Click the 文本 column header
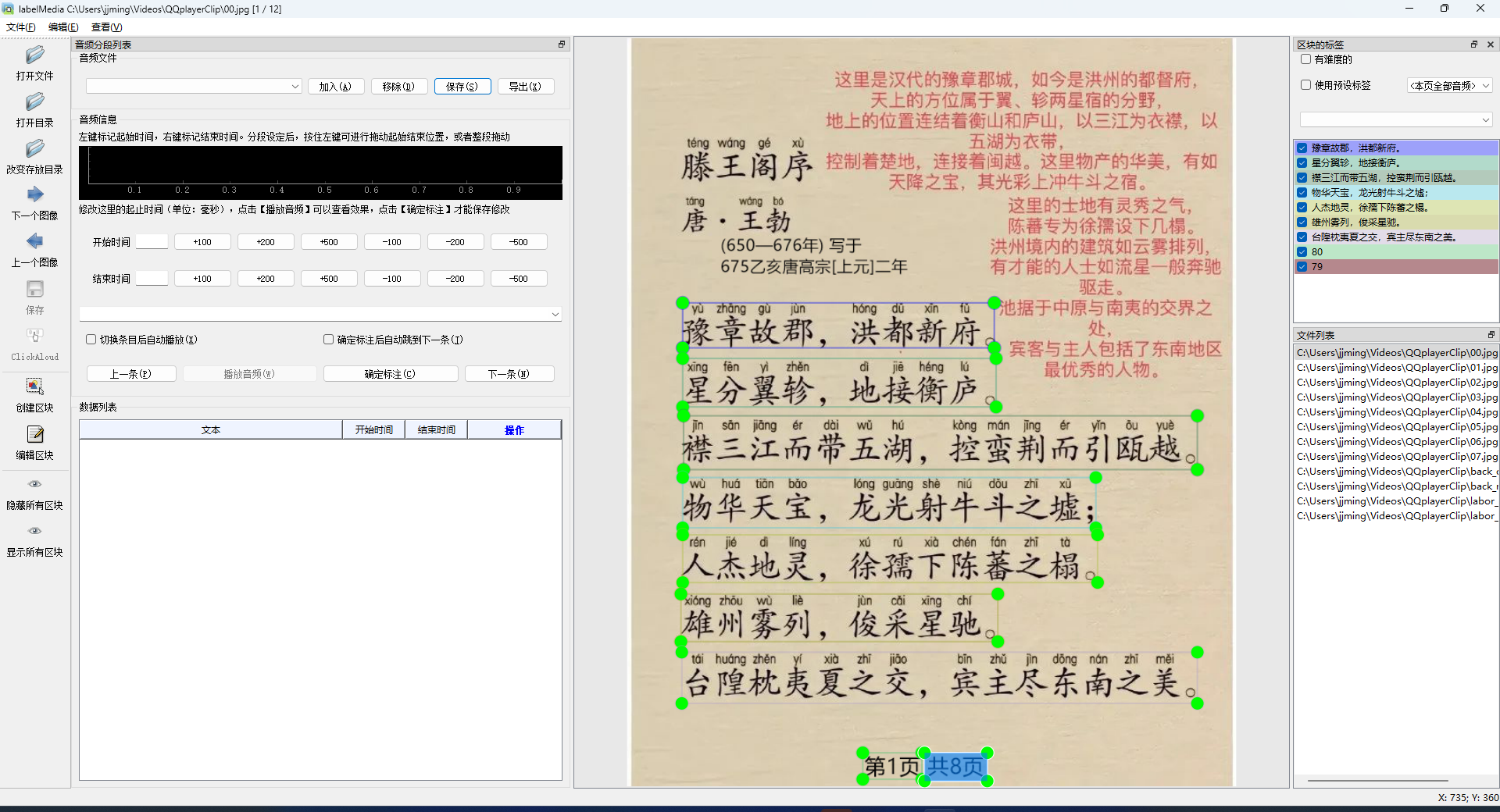The image size is (1500, 812). click(x=211, y=430)
